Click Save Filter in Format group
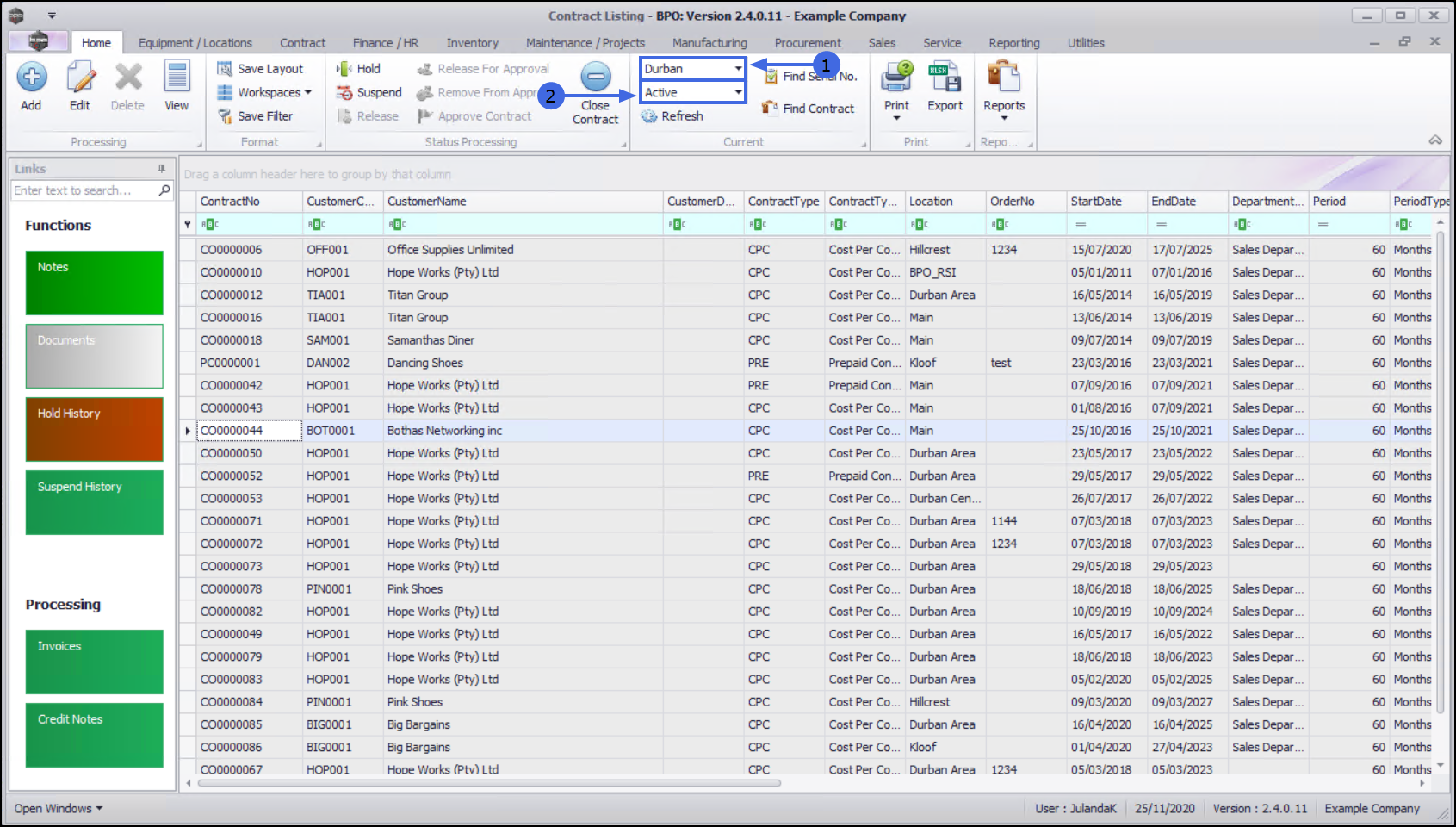 (255, 116)
